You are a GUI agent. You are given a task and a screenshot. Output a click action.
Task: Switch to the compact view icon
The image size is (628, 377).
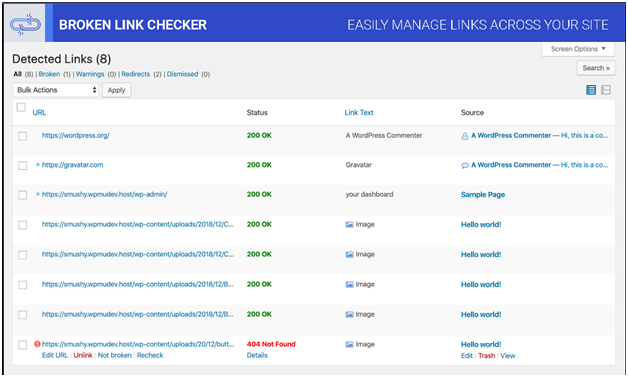point(606,90)
